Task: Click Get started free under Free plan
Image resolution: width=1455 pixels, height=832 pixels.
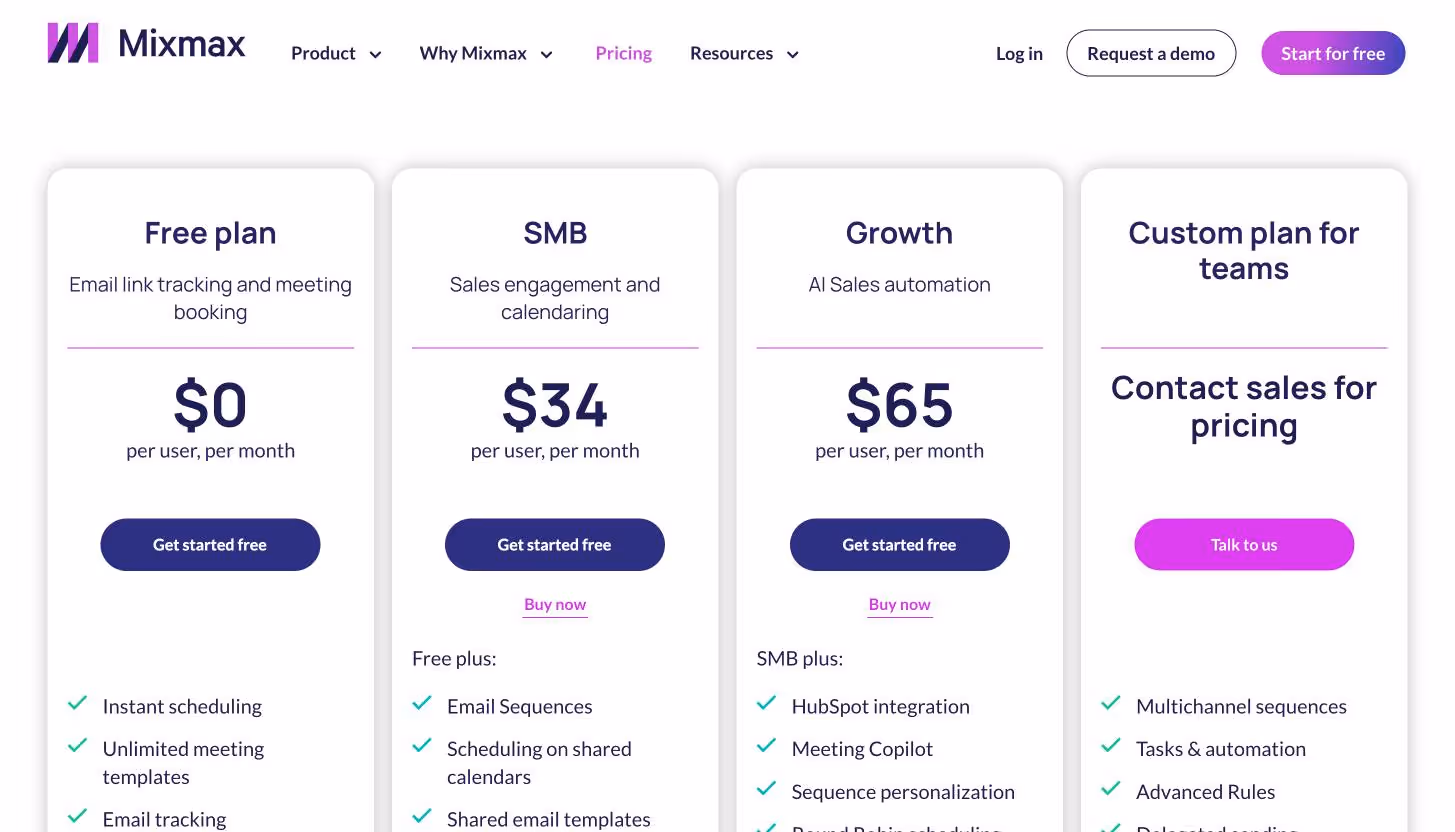Action: (x=210, y=544)
